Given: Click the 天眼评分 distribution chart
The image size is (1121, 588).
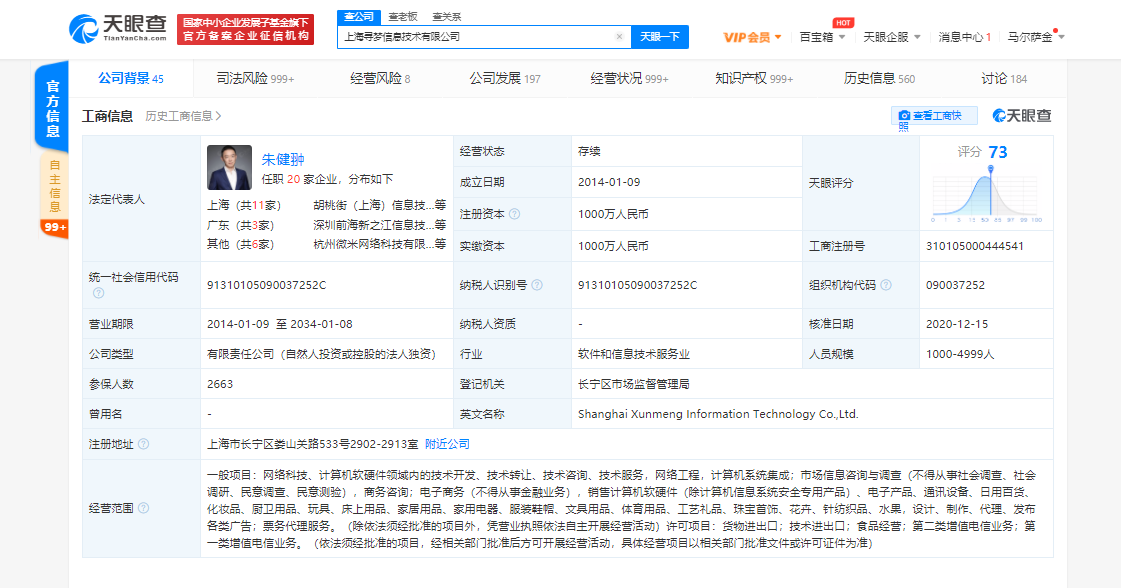Looking at the screenshot, I should coord(987,195).
